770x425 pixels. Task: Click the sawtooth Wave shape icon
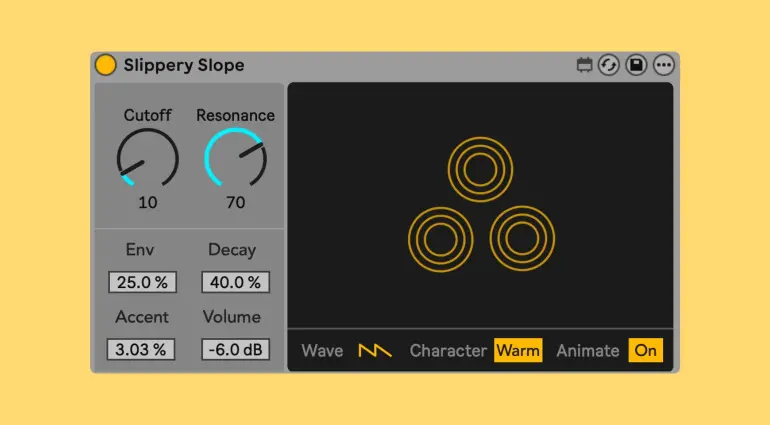(x=375, y=350)
